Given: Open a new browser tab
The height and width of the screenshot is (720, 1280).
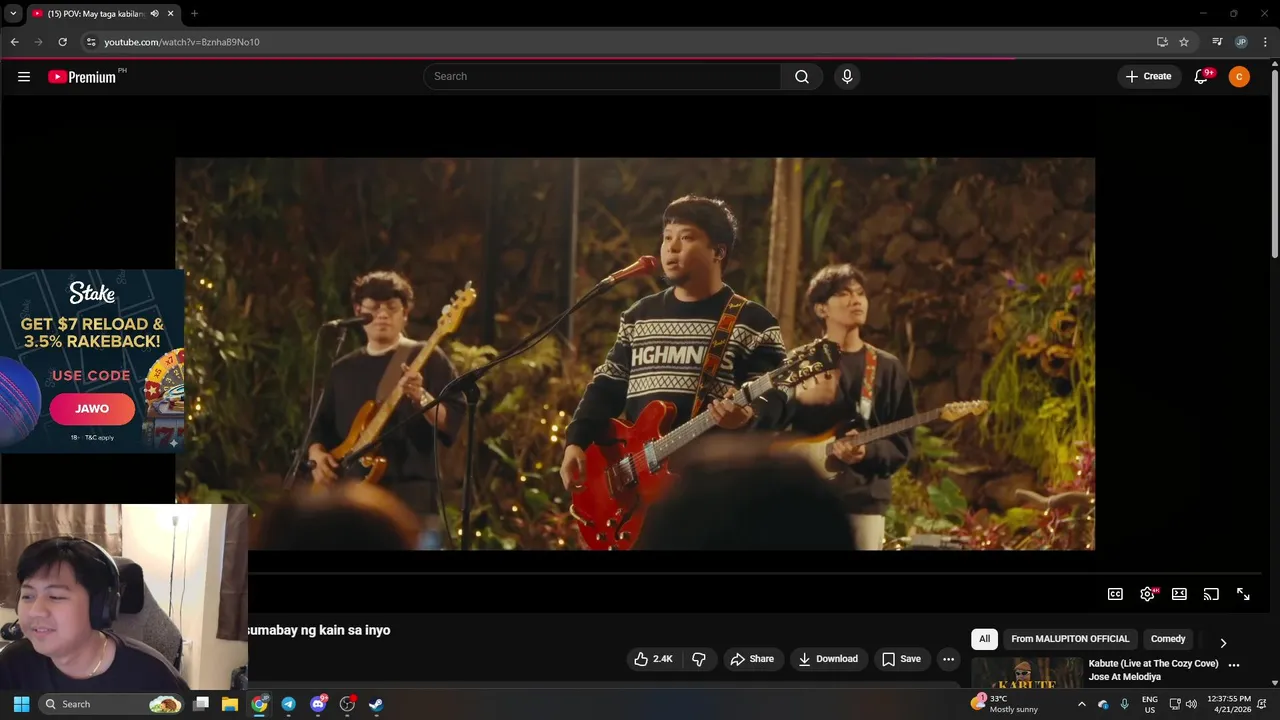Looking at the screenshot, I should point(194,13).
